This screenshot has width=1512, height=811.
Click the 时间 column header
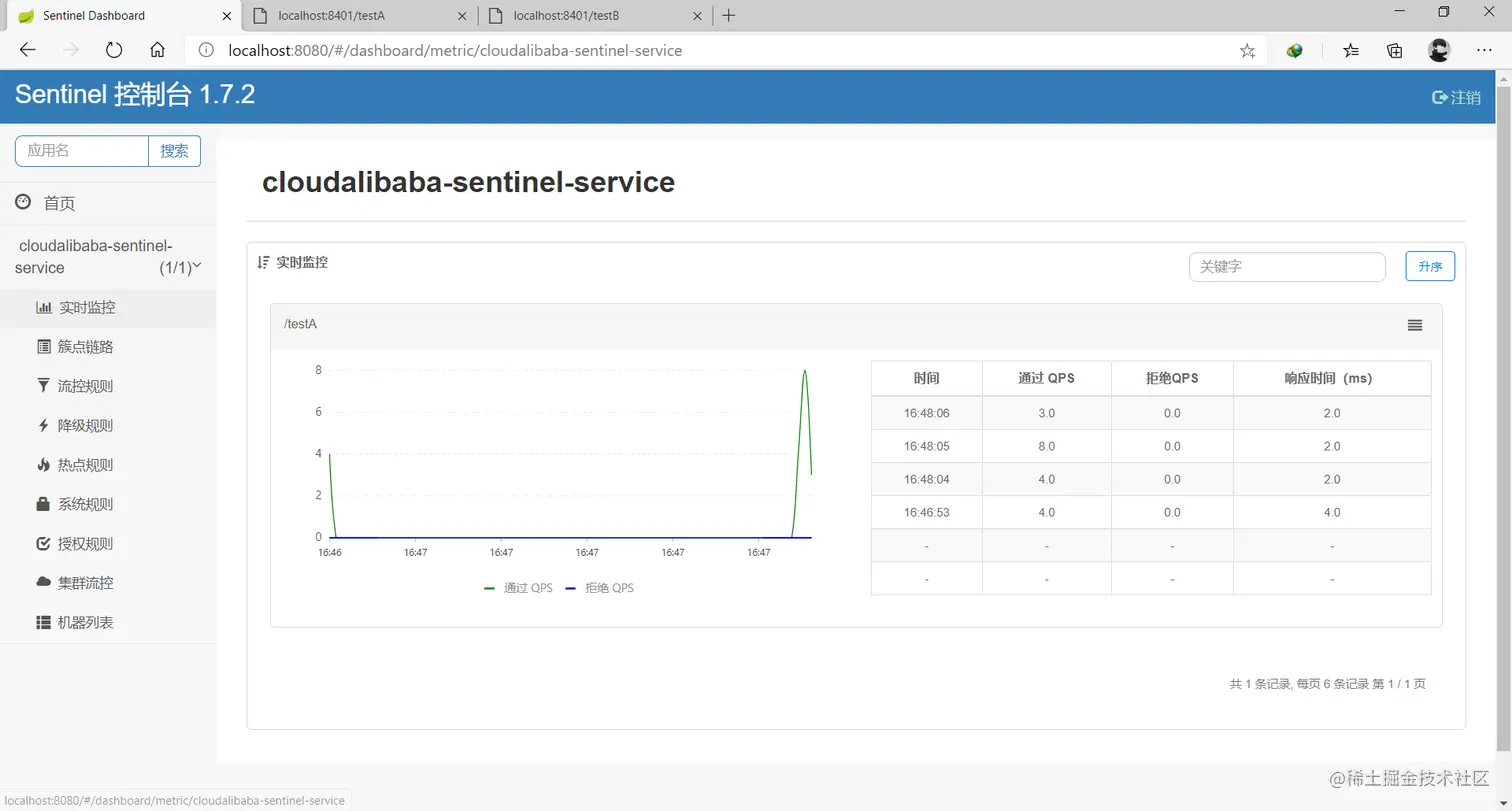[x=927, y=379]
